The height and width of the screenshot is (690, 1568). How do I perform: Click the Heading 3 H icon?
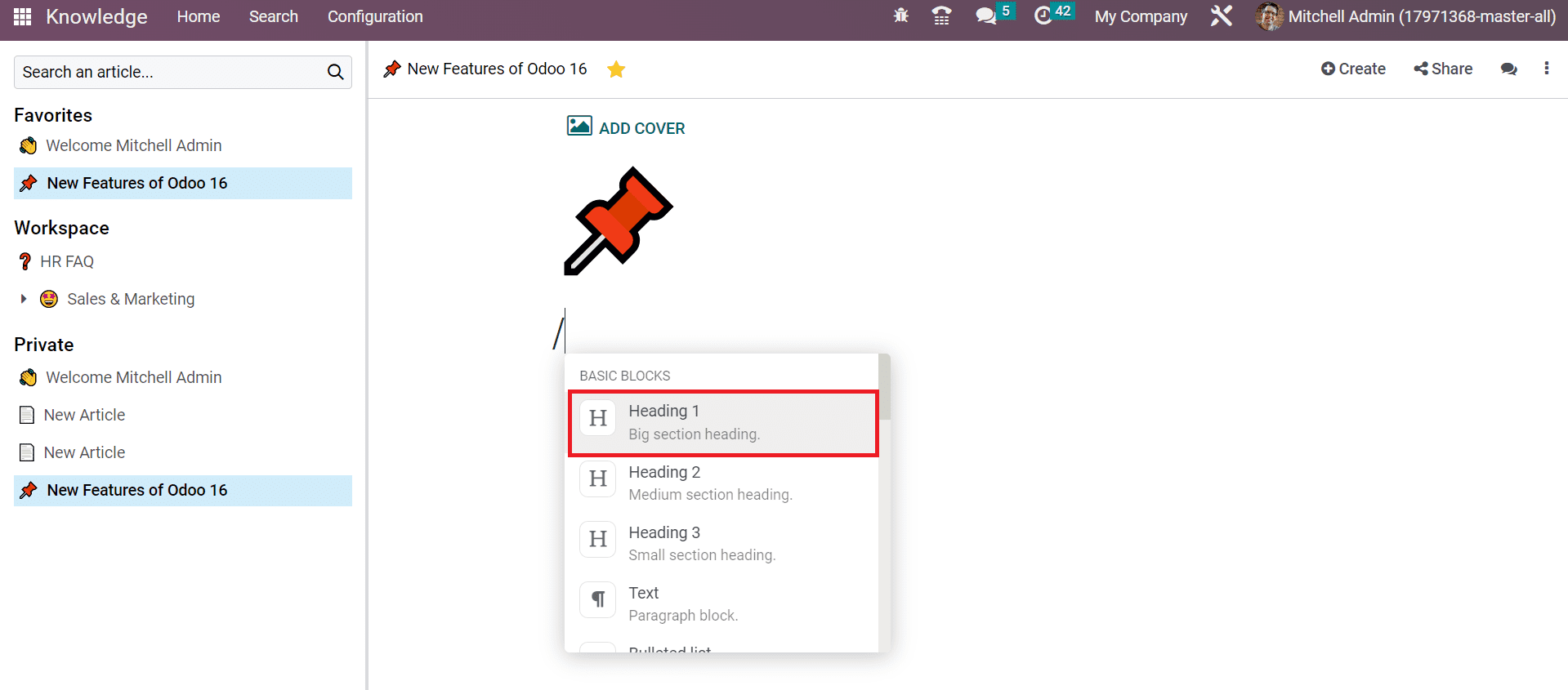tap(598, 539)
